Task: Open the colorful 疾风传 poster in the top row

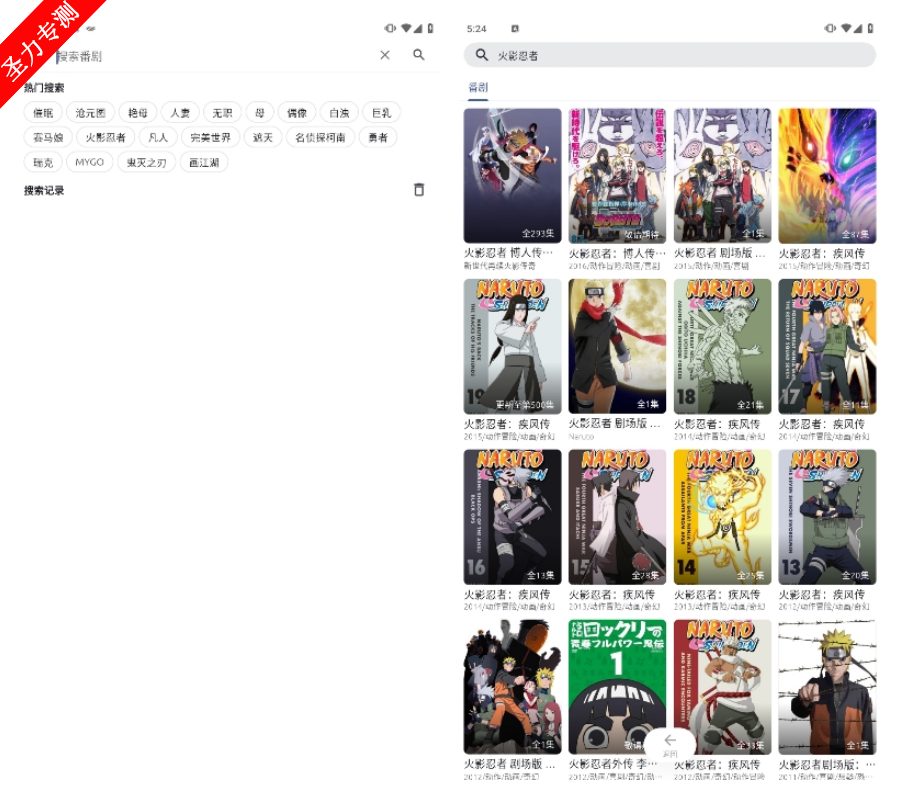Action: (827, 176)
